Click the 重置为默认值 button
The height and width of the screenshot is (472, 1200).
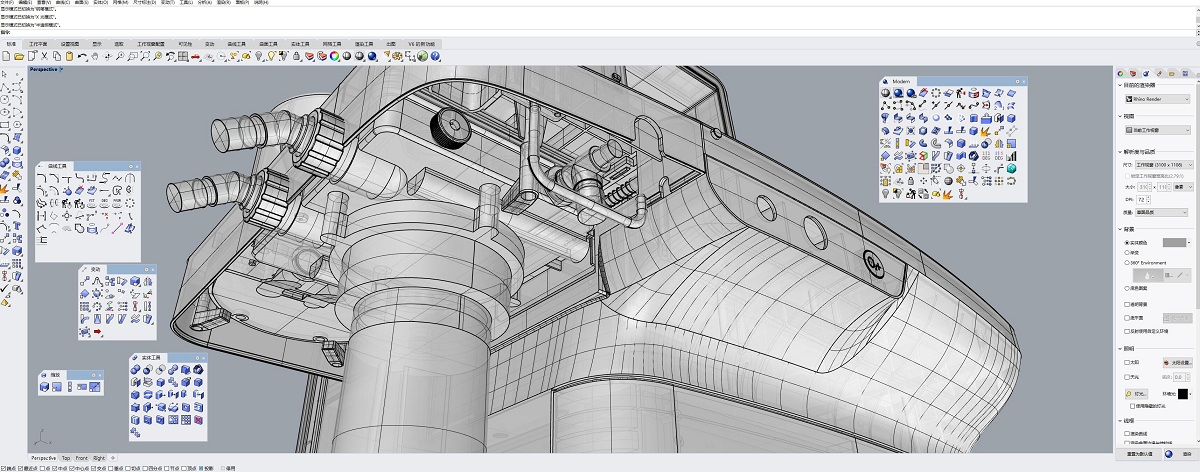(1137, 453)
